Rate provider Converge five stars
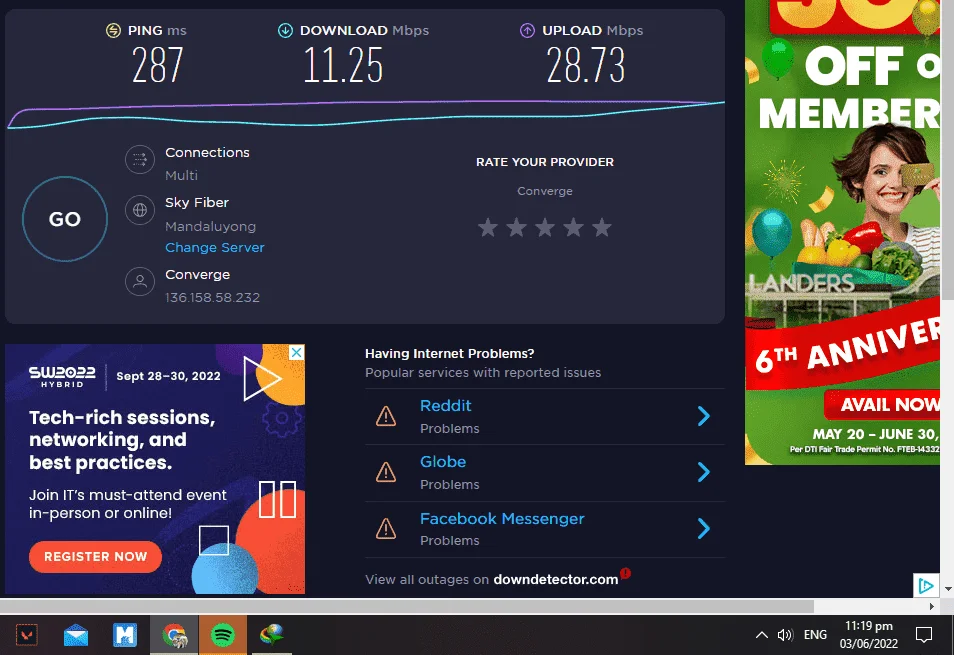This screenshot has width=954, height=655. (602, 227)
